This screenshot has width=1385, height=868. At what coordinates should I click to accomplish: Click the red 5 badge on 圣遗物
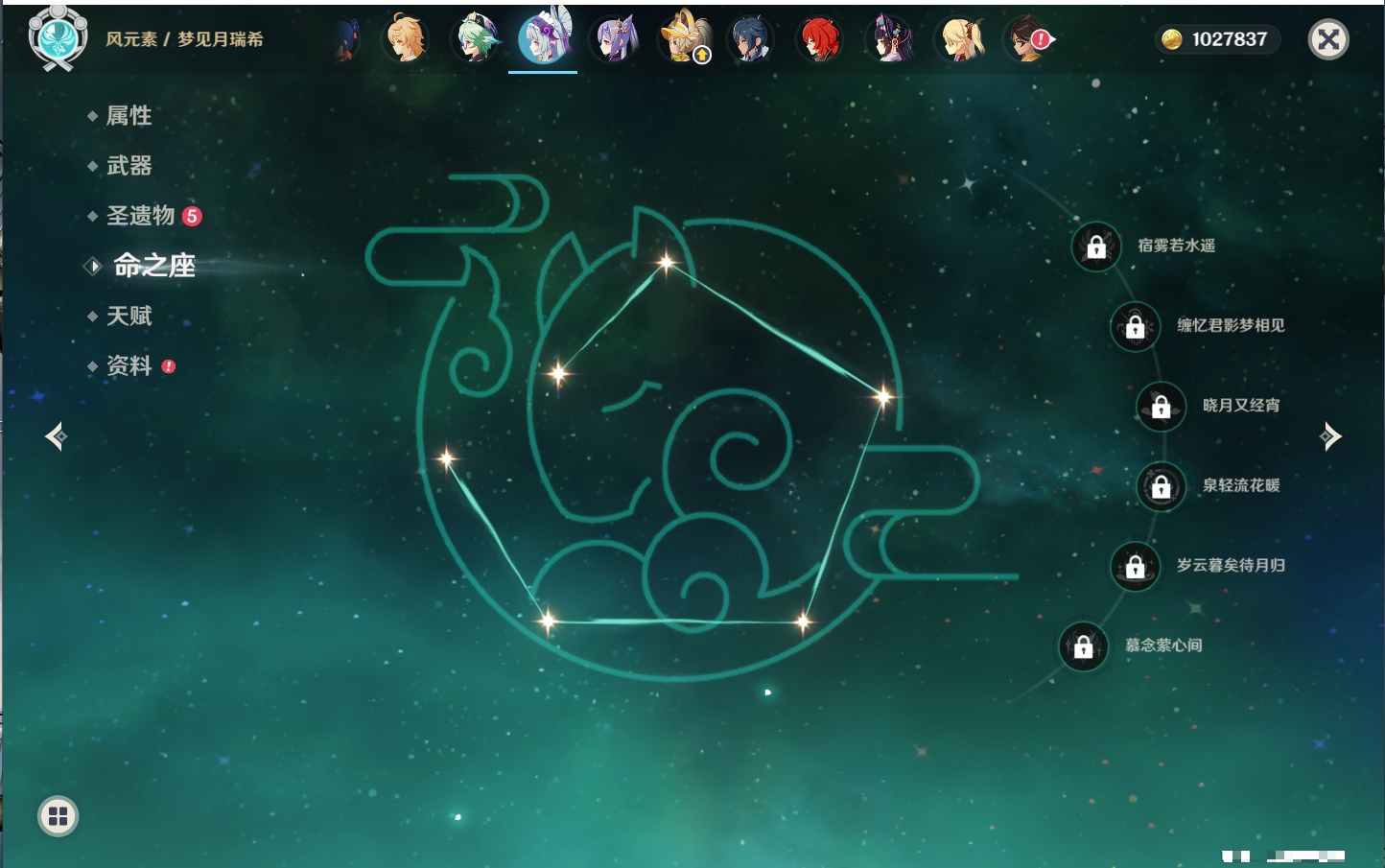pyautogui.click(x=192, y=216)
